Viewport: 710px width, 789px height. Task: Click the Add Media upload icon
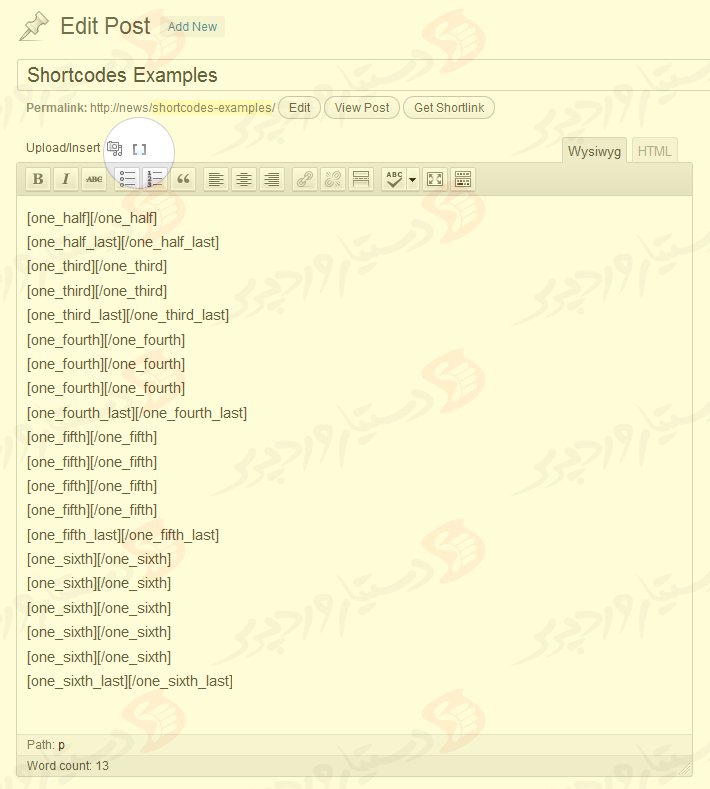coord(115,148)
